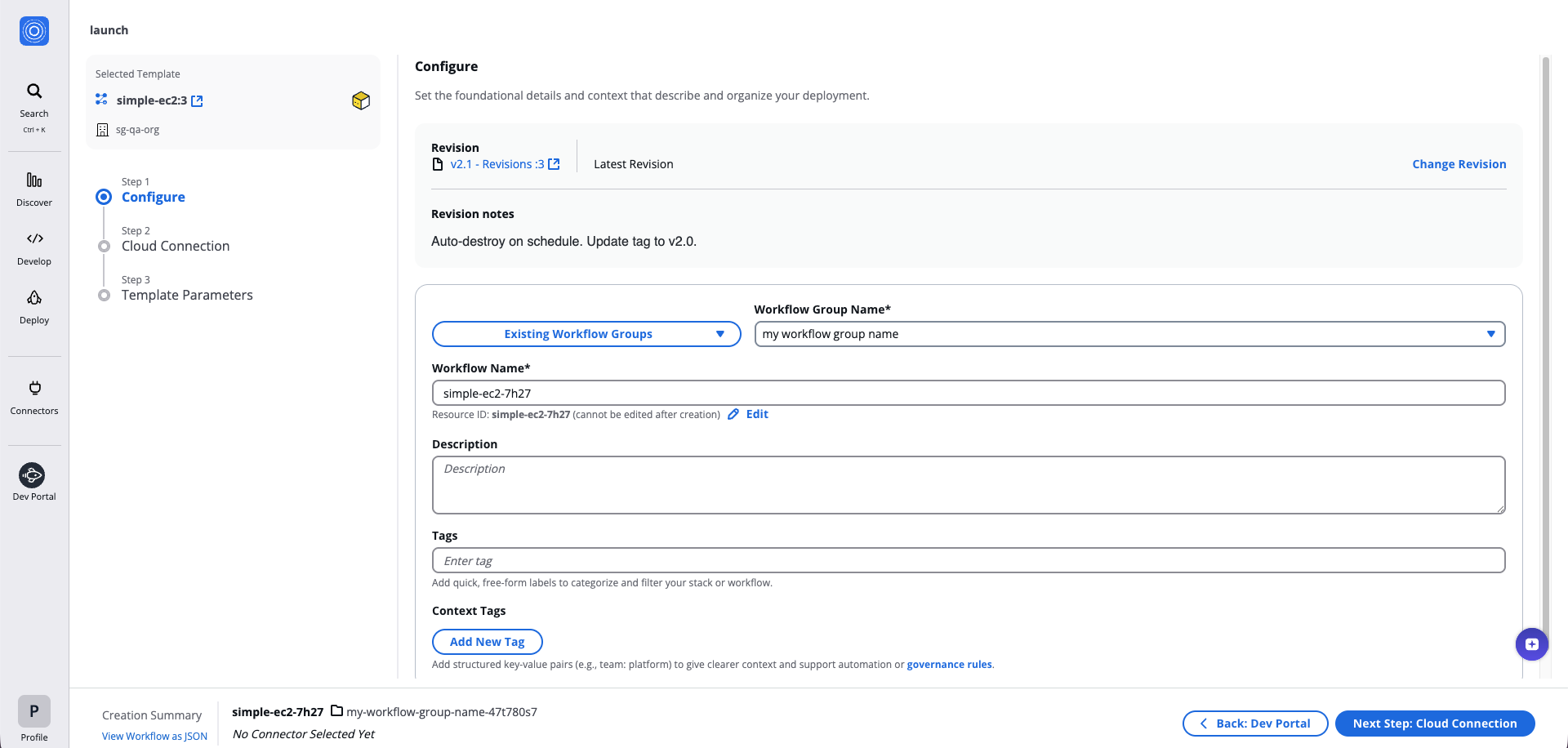This screenshot has width=1568, height=748.
Task: Click the floating plus button at bottom right
Action: [x=1532, y=644]
